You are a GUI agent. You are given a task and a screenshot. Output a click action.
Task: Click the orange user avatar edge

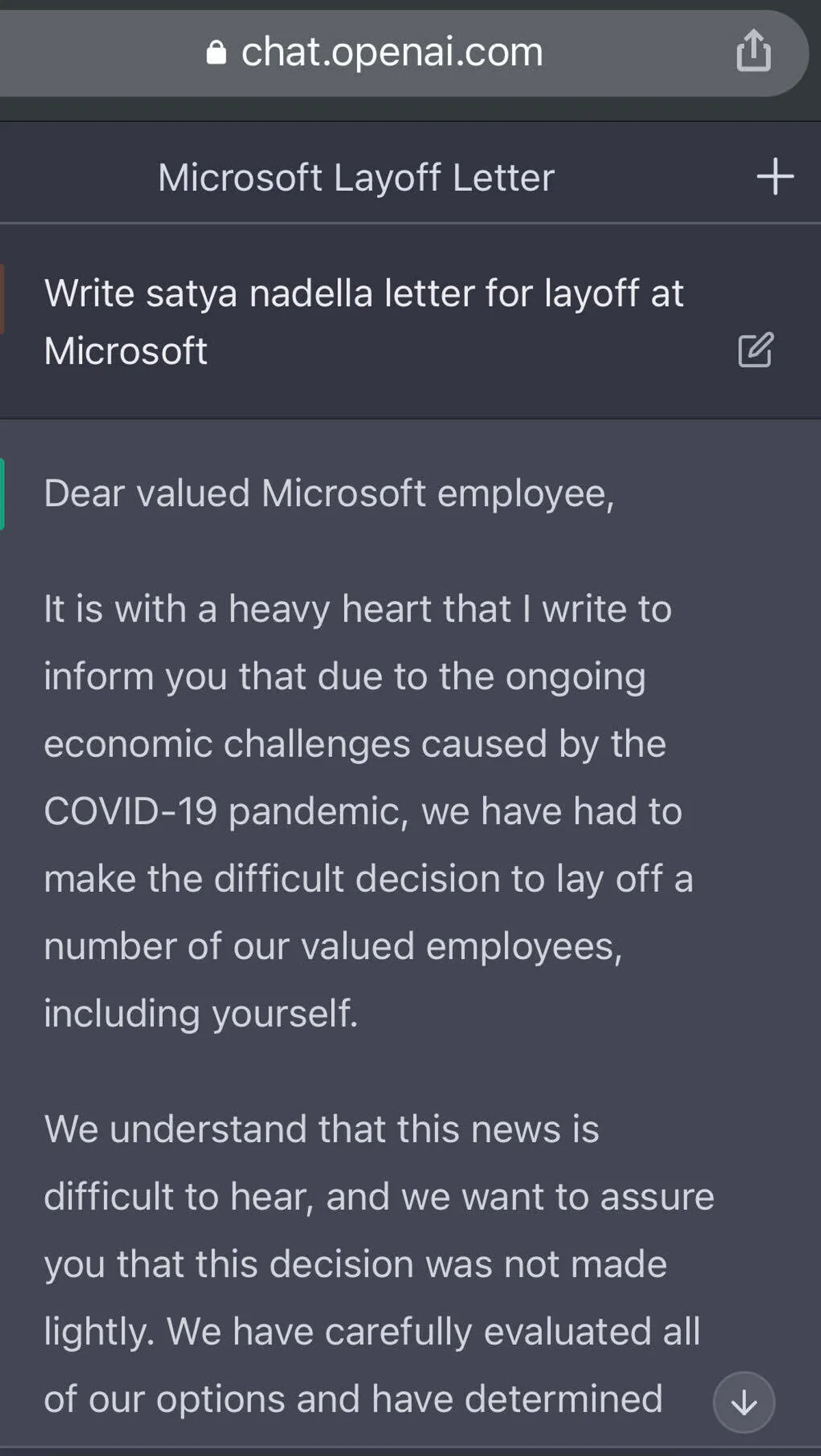pyautogui.click(x=2, y=300)
